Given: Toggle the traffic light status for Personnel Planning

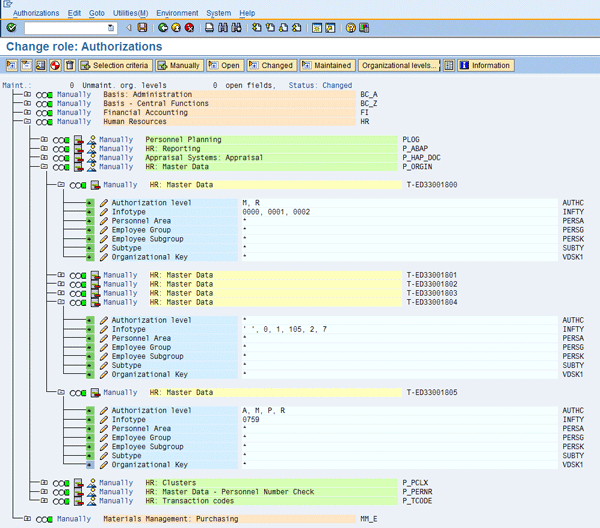Looking at the screenshot, I should pos(62,140).
